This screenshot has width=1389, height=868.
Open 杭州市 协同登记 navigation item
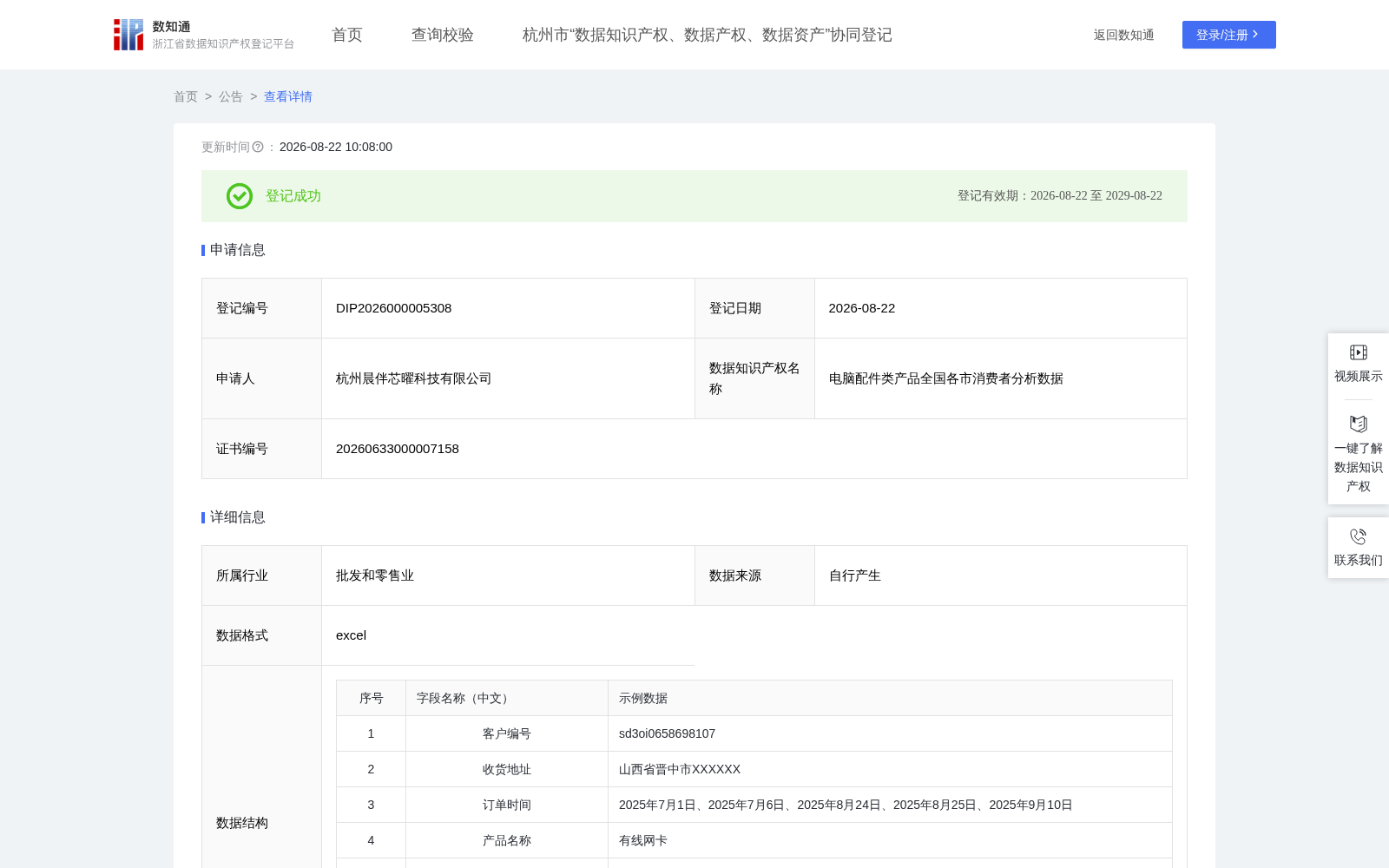coord(708,35)
